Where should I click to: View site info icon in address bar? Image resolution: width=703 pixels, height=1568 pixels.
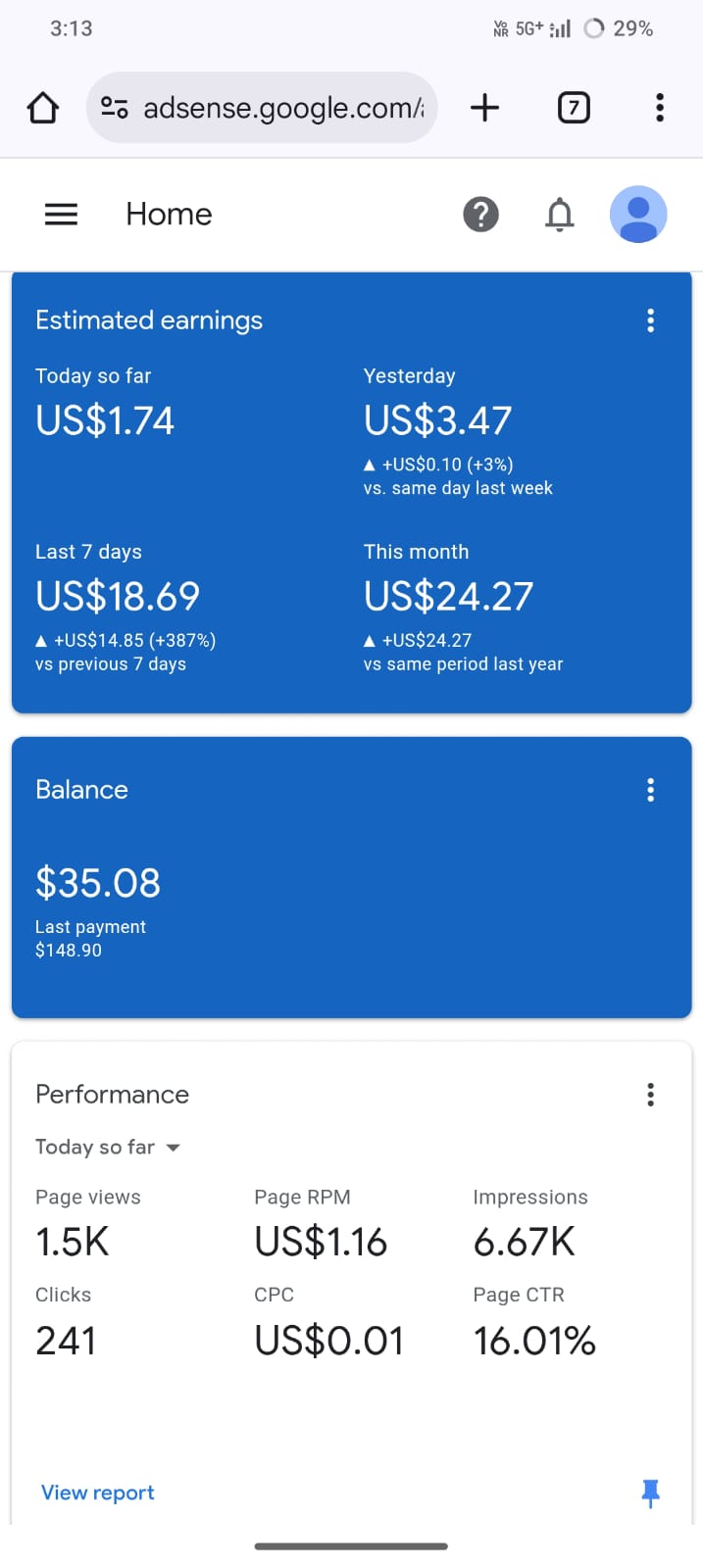(x=115, y=108)
